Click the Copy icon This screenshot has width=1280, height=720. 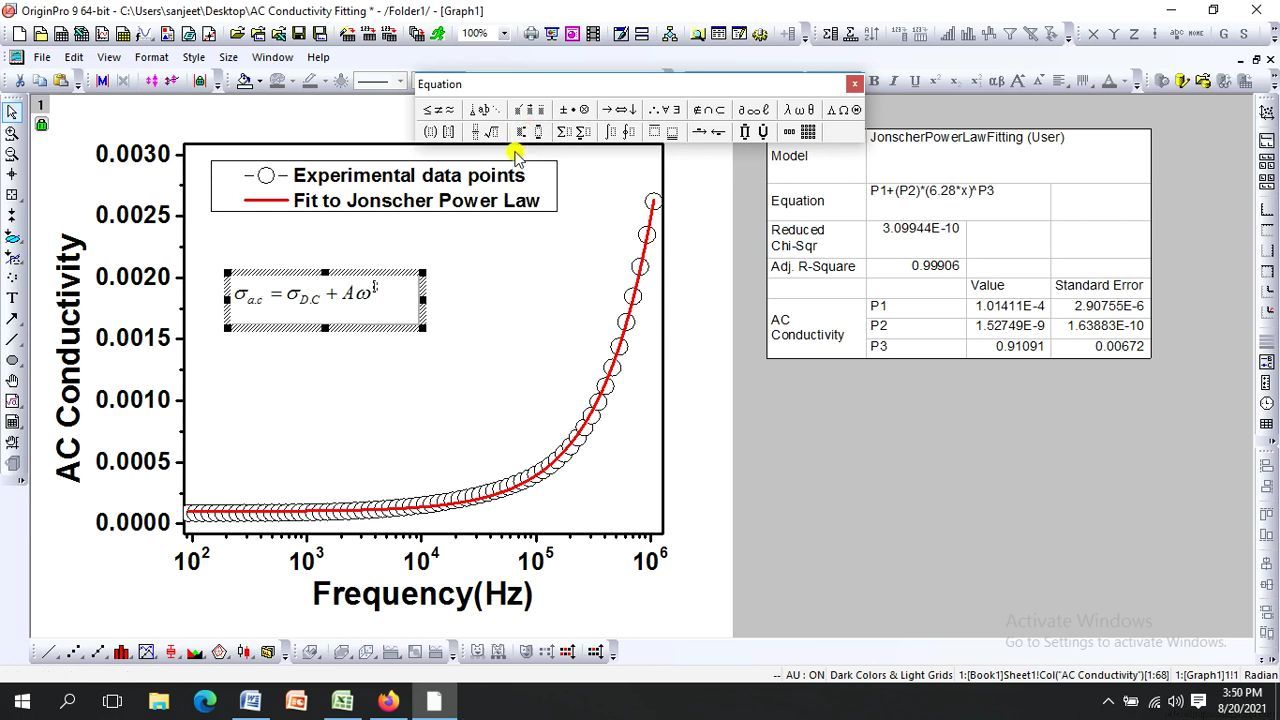[40, 81]
